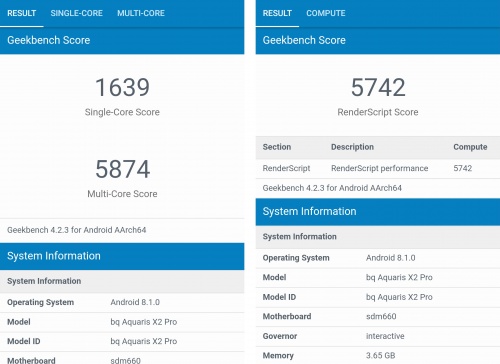Click the 1639 Single-Core Score value
Image resolution: width=500 pixels, height=364 pixels.
pos(122,87)
